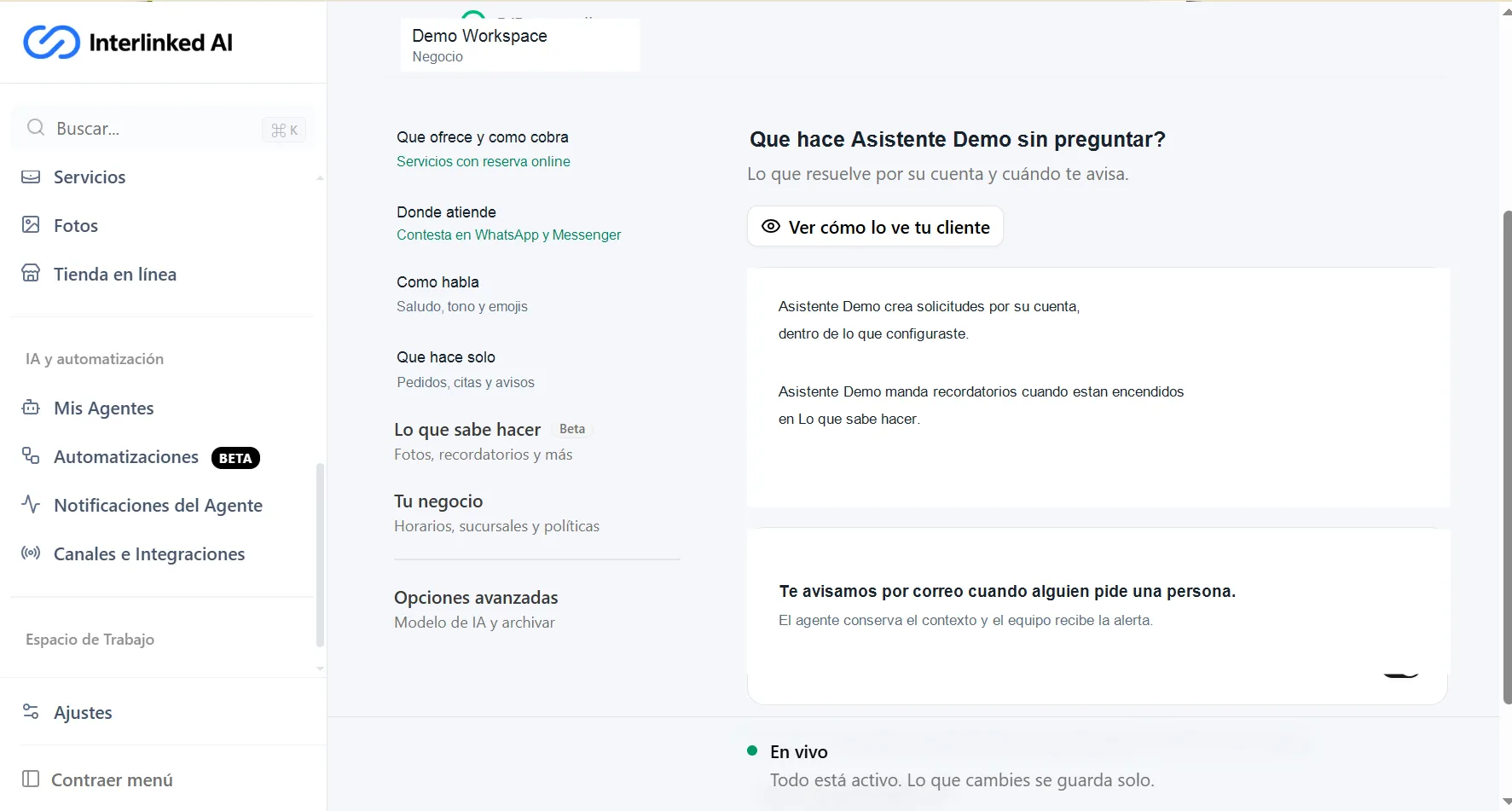Click the magnifier icon in the search box
1512x811 pixels.
point(35,128)
